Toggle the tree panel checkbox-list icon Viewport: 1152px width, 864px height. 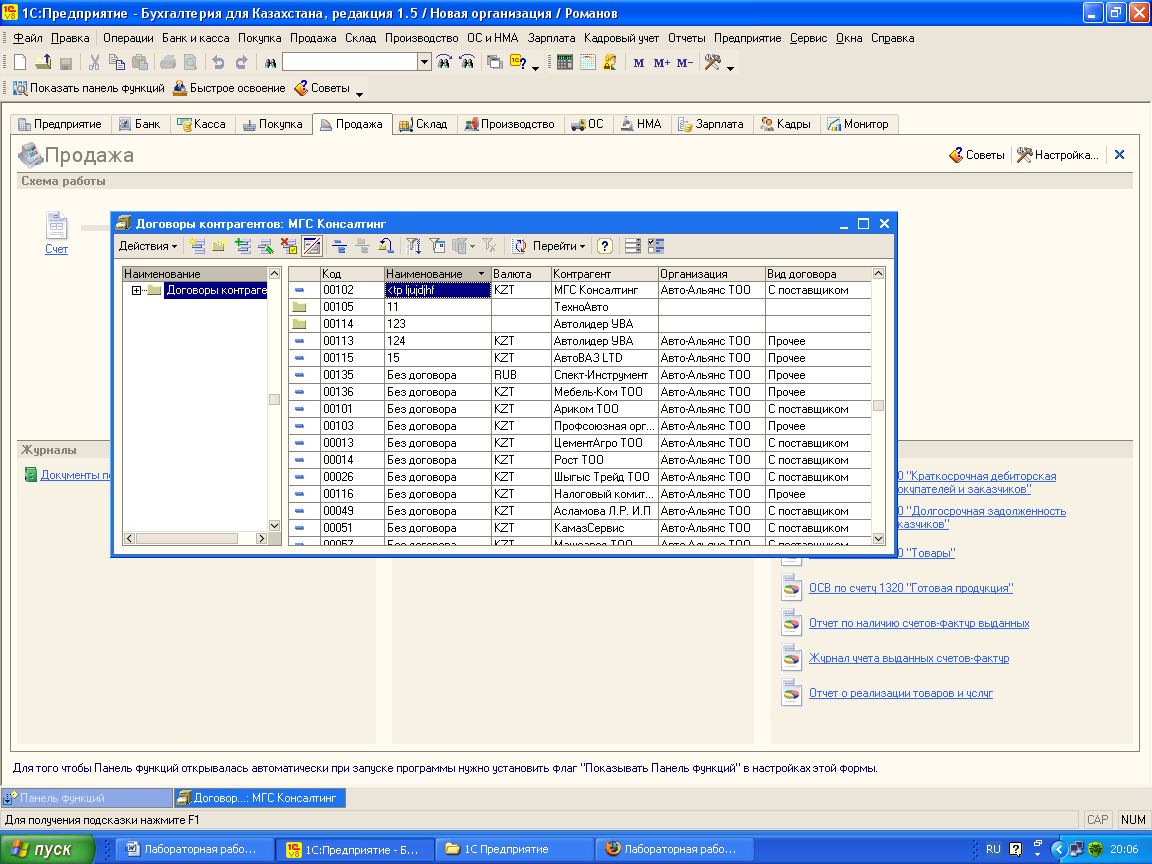(x=656, y=246)
